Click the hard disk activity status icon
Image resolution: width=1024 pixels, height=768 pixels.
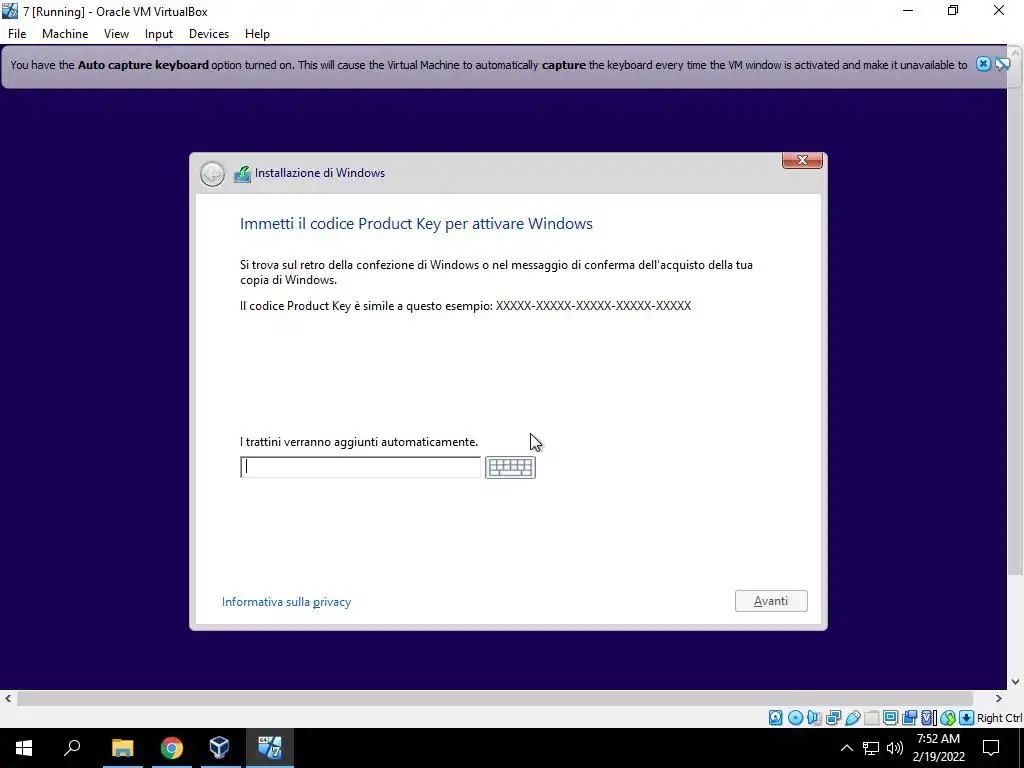775,718
